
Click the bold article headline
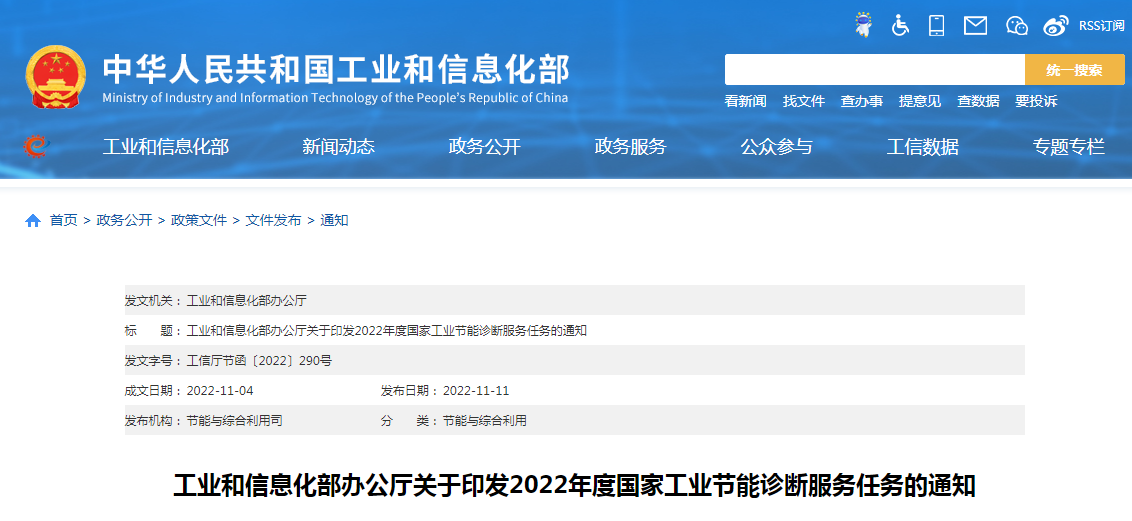(575, 486)
